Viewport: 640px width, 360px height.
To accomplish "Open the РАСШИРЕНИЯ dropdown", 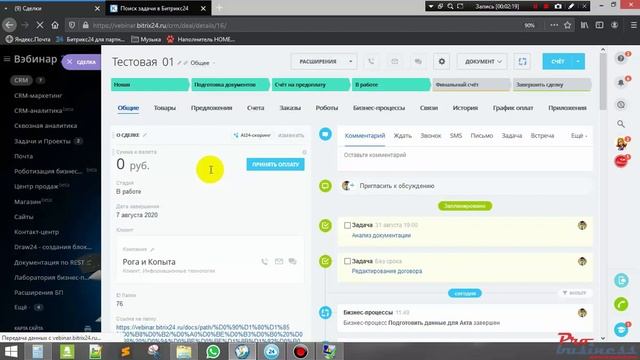I will pos(323,62).
